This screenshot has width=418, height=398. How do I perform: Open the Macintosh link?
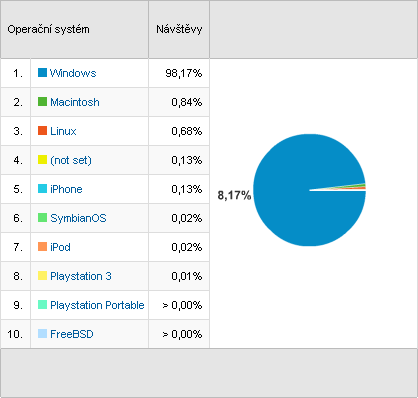coord(75,102)
